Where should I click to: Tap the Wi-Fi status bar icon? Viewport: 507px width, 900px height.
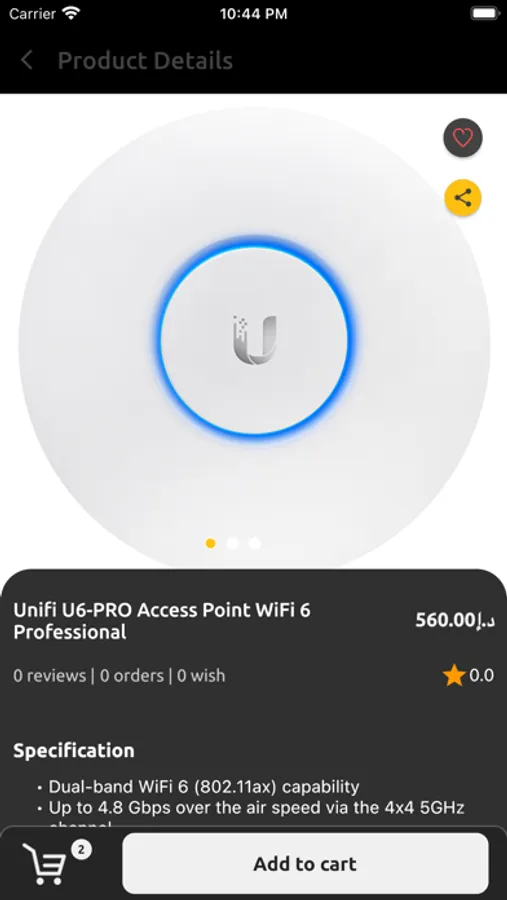pos(71,13)
